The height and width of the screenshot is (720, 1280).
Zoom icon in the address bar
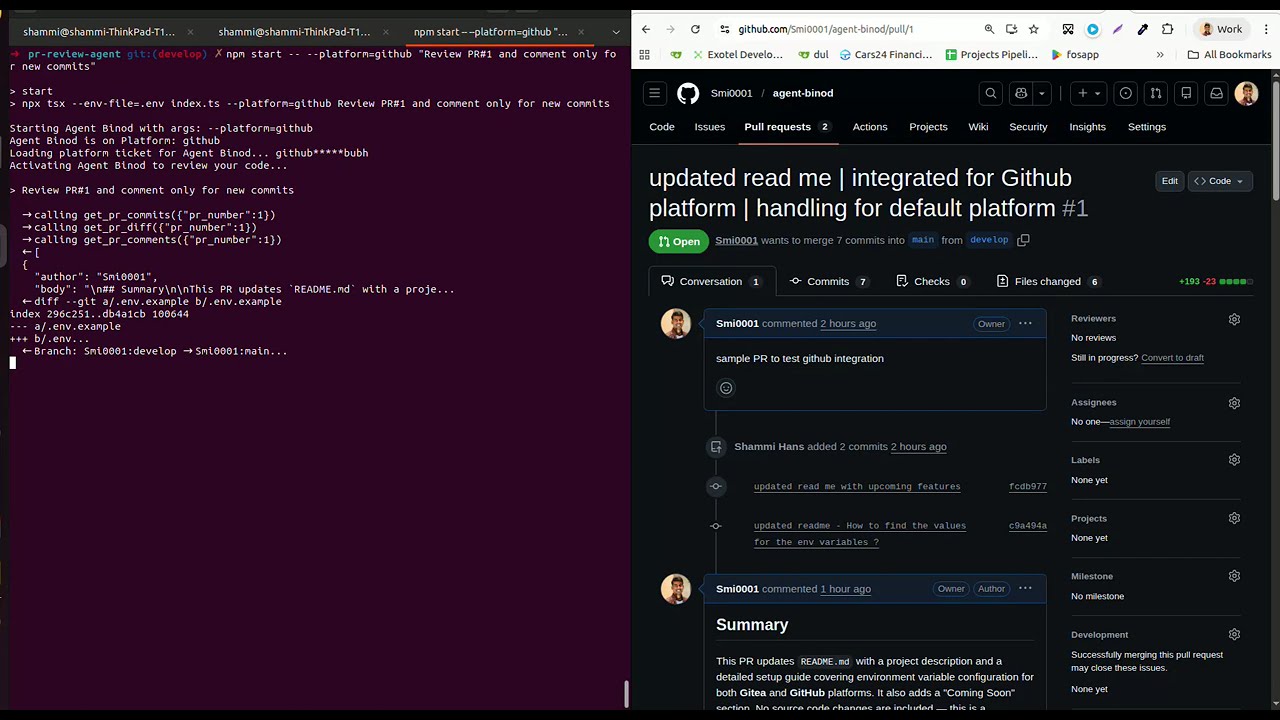point(989,29)
